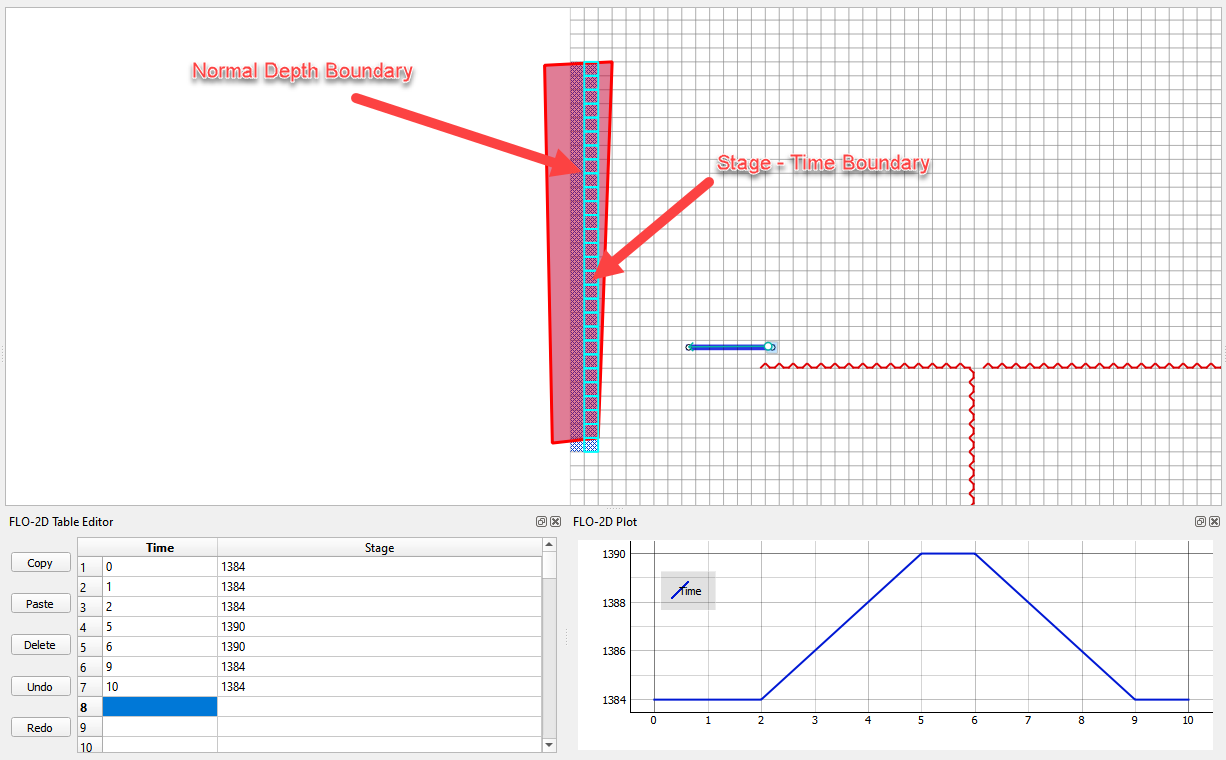The image size is (1226, 760).
Task: Click the Time cell in row 4
Action: pos(159,627)
